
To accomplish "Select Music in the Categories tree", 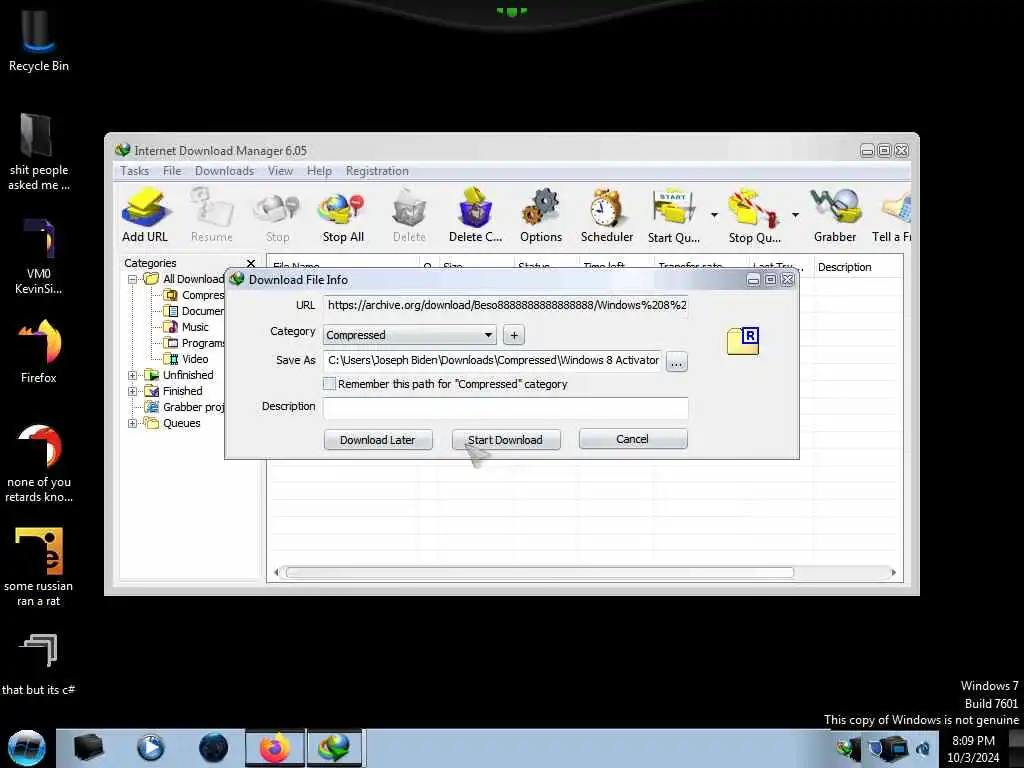I will tap(195, 327).
